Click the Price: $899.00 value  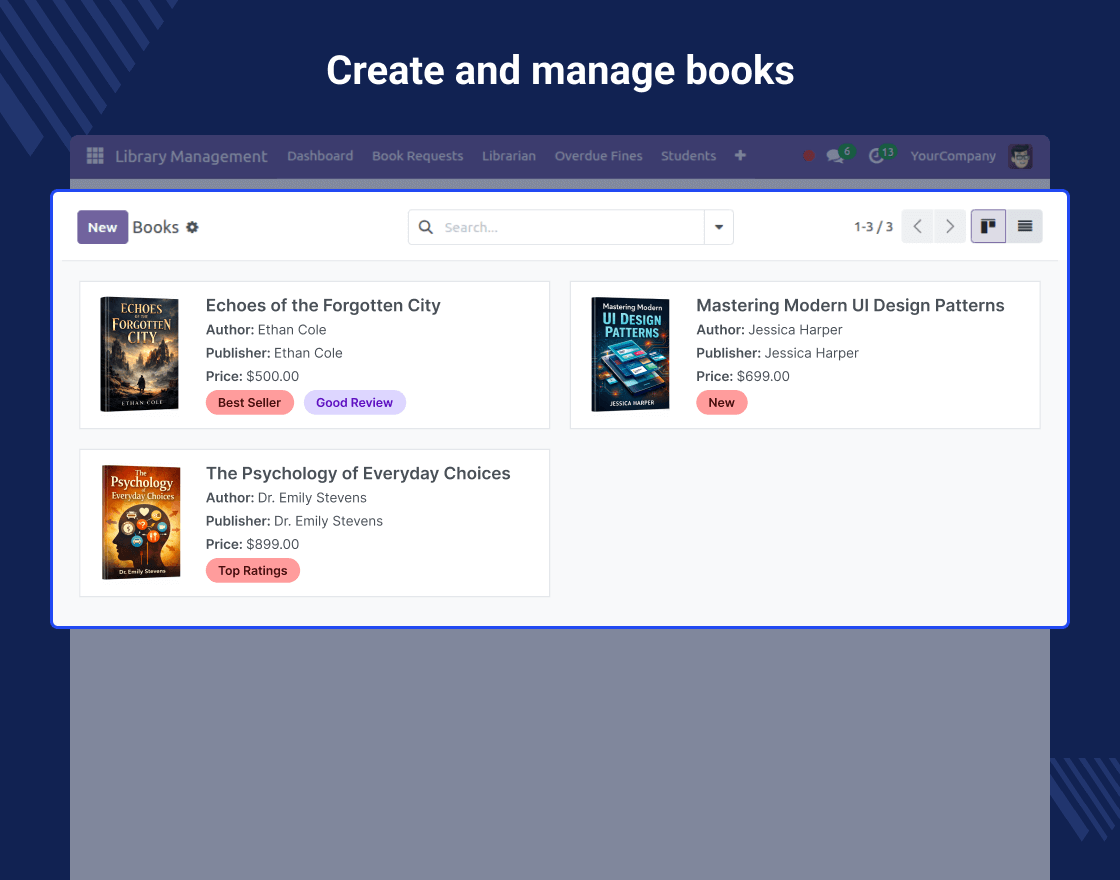coord(272,544)
